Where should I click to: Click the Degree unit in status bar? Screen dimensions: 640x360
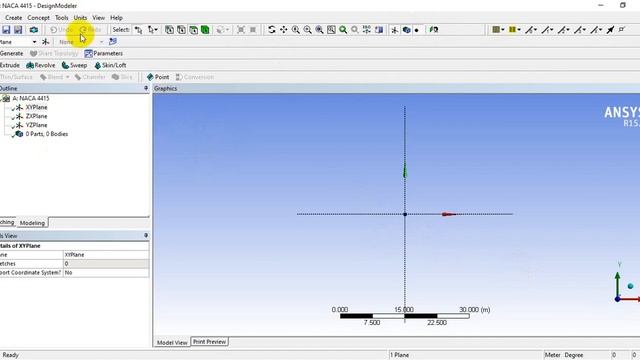(574, 355)
